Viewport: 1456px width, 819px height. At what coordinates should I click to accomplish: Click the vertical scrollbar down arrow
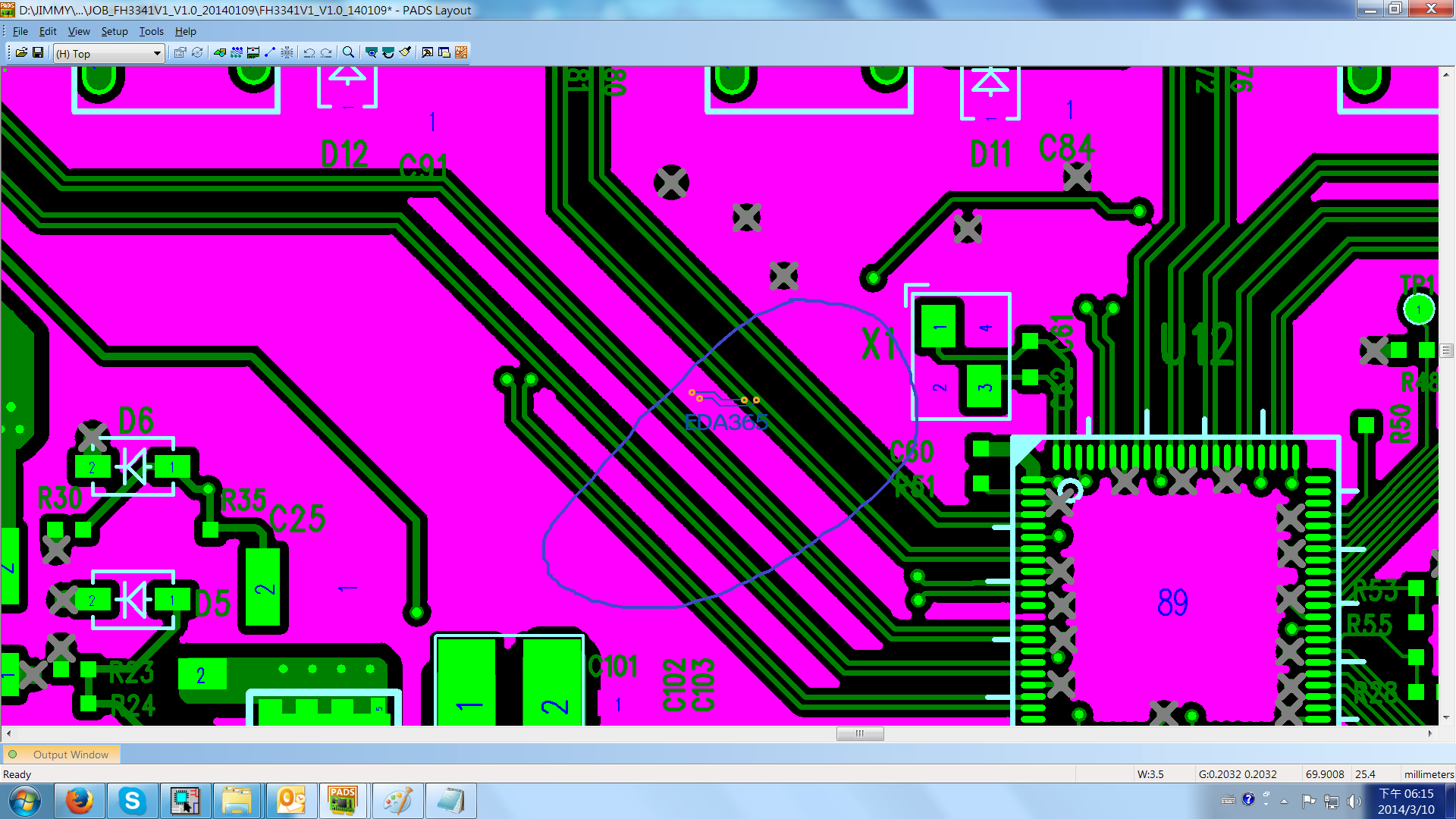1446,717
